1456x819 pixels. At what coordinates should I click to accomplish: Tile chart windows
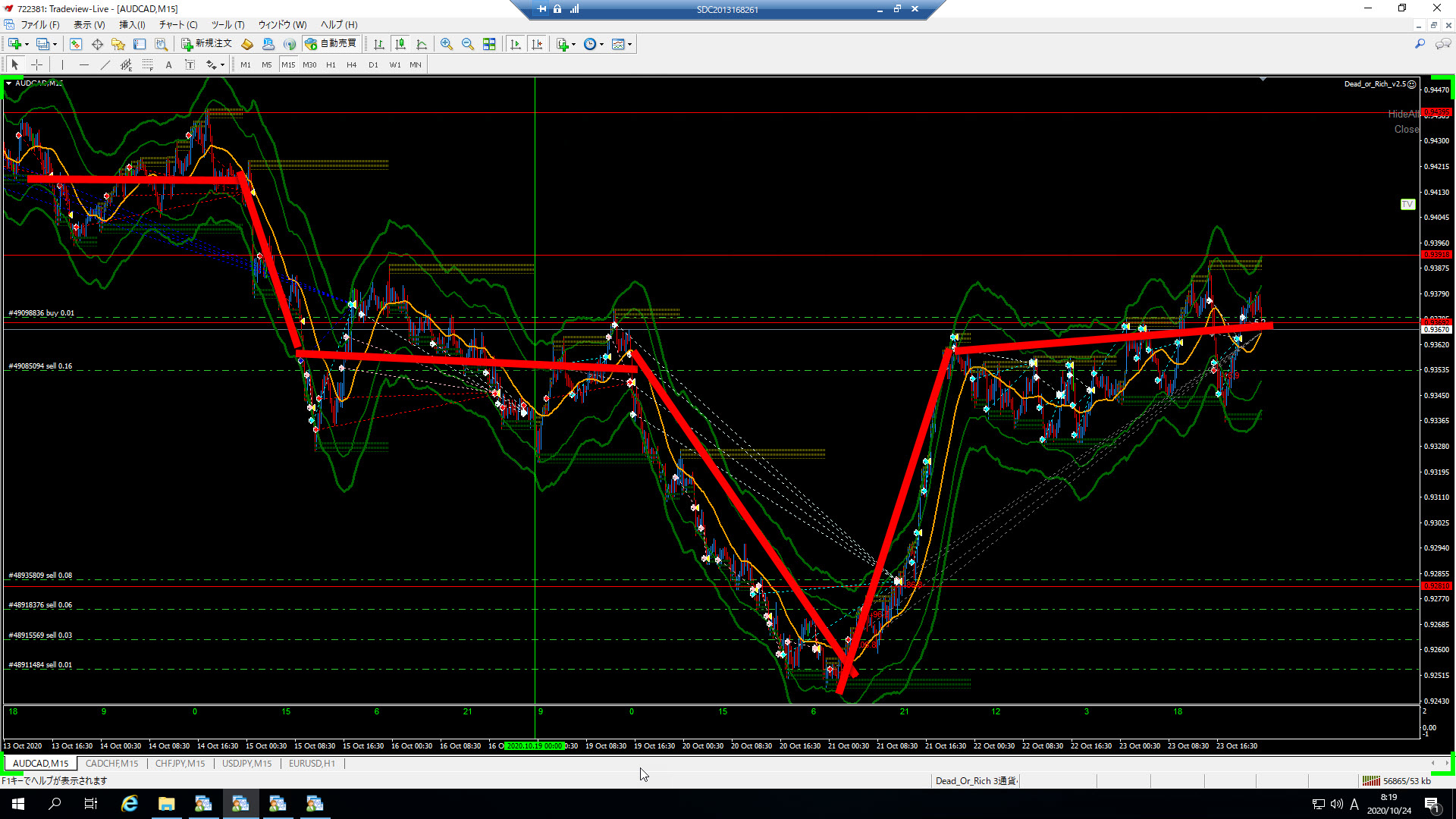(x=489, y=44)
